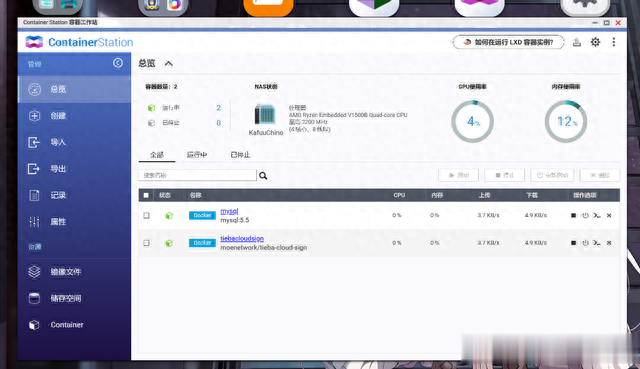Open the settings gear in ContainerStation header

click(596, 42)
